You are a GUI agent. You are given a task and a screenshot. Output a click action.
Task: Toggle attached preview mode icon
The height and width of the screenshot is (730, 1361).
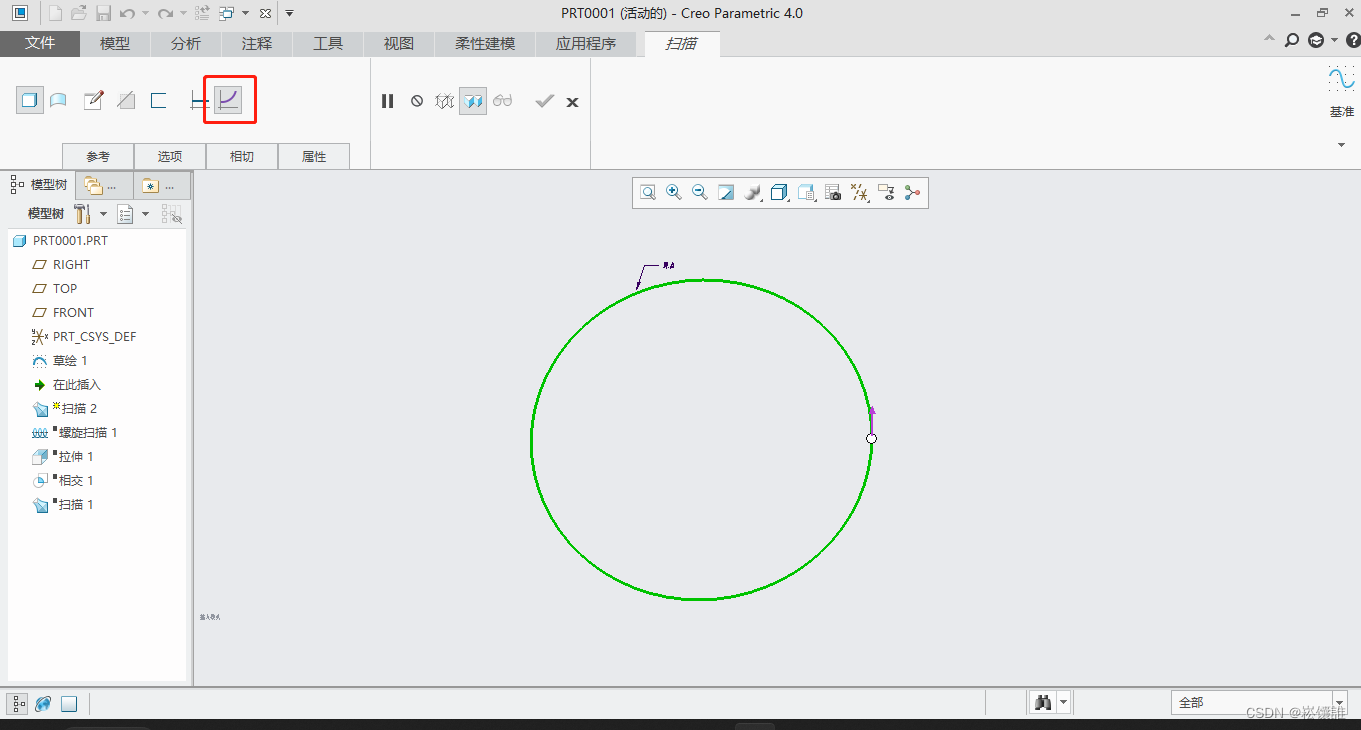[473, 101]
